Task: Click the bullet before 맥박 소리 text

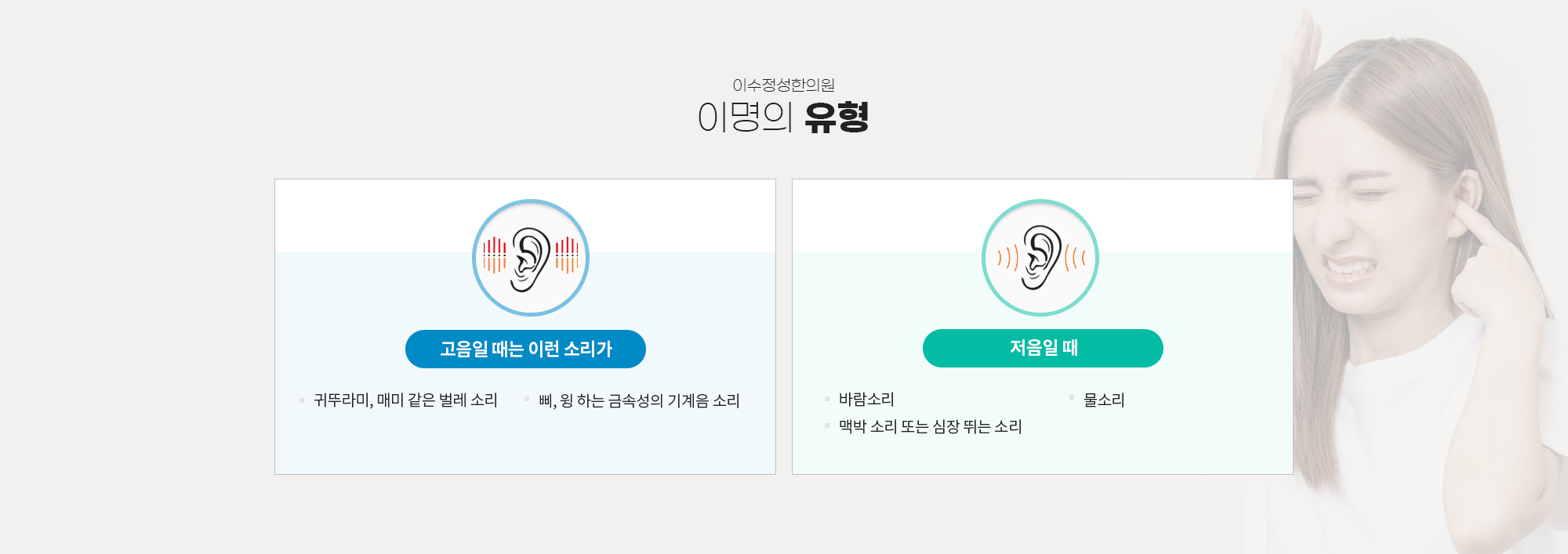Action: point(827,425)
